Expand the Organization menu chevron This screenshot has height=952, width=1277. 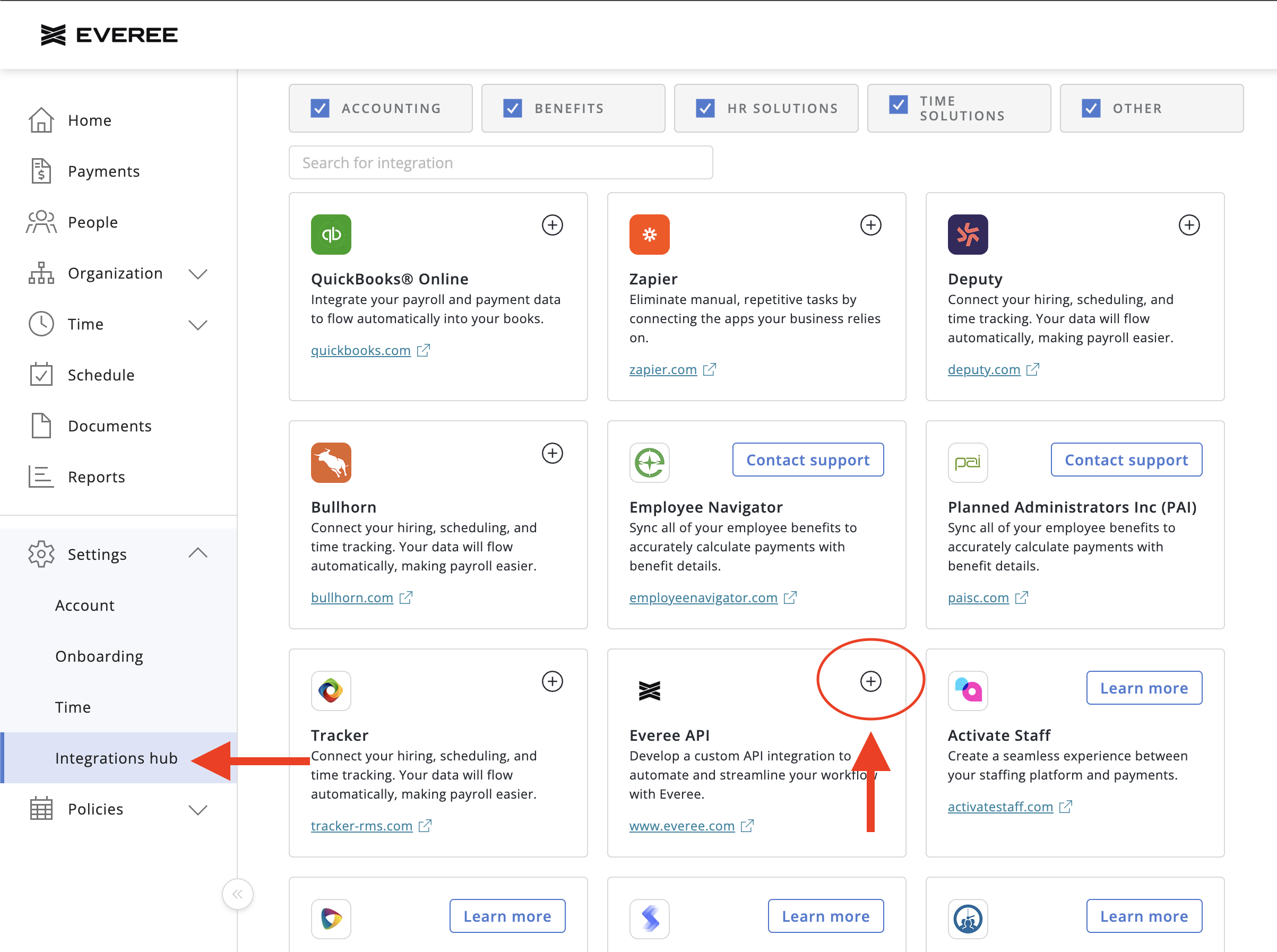tap(197, 274)
